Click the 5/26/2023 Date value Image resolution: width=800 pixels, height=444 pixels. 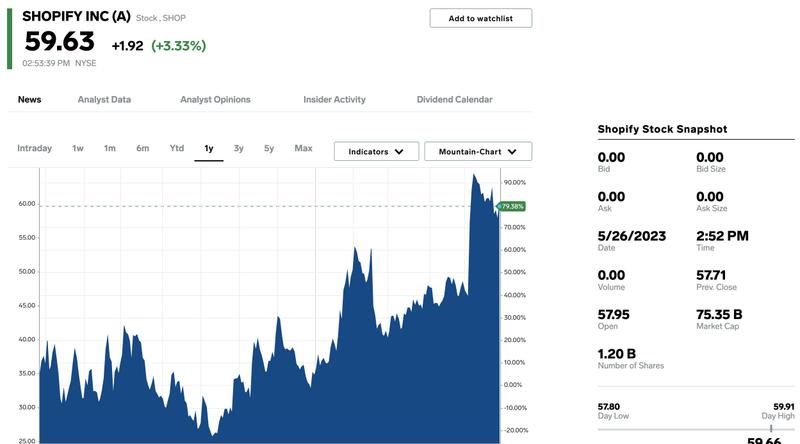(632, 236)
